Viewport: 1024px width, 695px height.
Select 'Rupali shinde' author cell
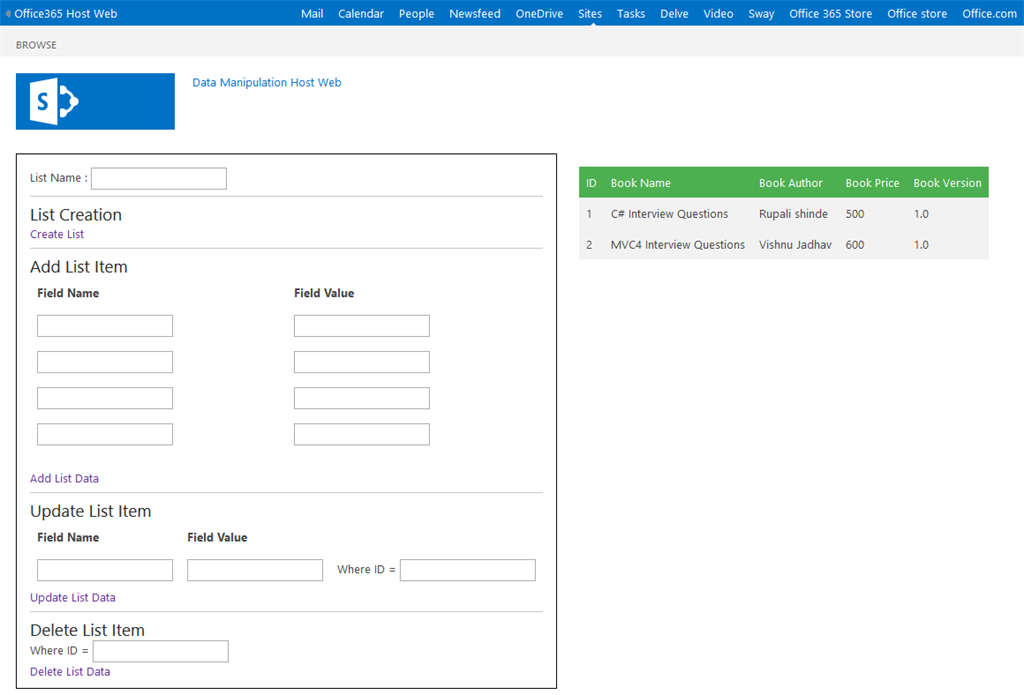(x=793, y=214)
